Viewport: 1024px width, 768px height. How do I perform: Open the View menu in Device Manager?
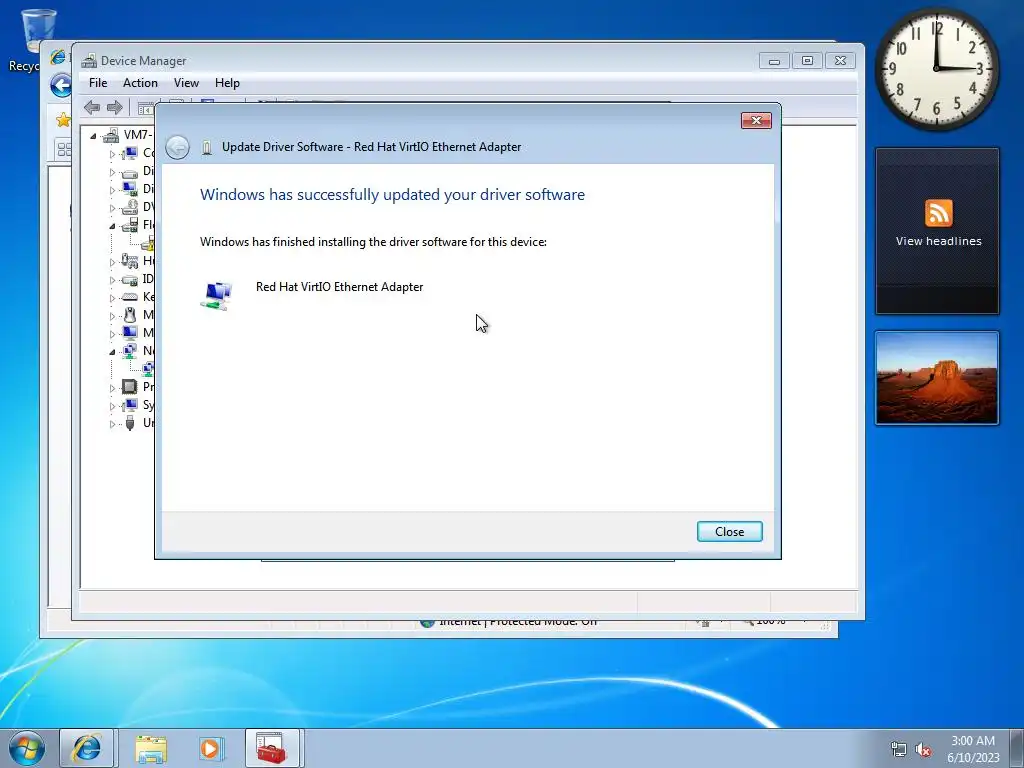coord(186,83)
